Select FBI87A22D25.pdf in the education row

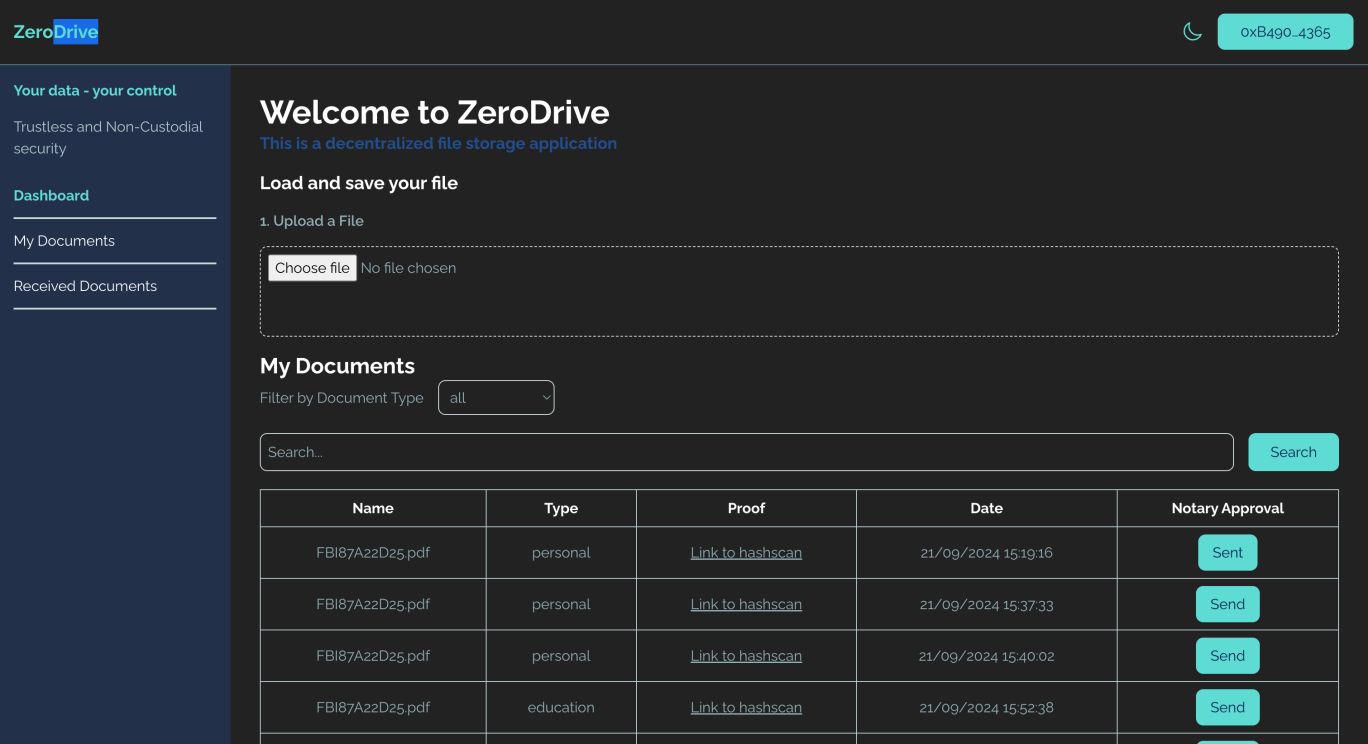(373, 707)
